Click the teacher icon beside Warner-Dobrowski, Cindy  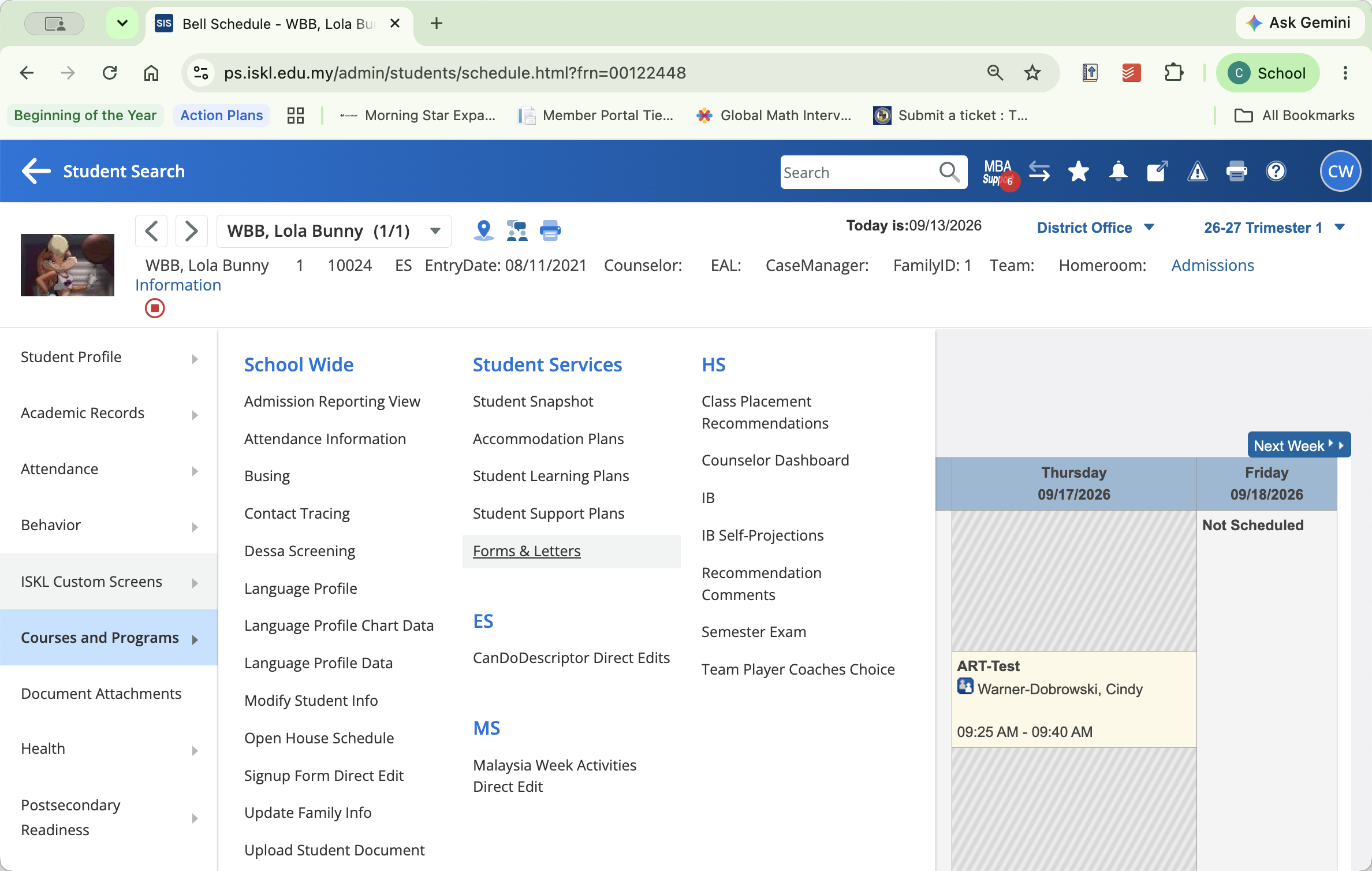coord(965,687)
